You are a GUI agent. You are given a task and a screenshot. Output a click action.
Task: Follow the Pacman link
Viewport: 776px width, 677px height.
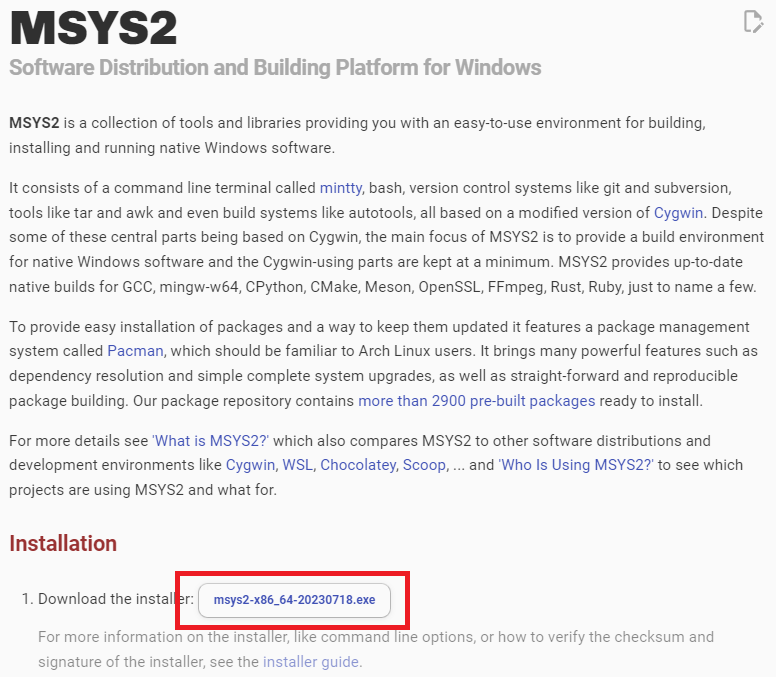[x=135, y=351]
